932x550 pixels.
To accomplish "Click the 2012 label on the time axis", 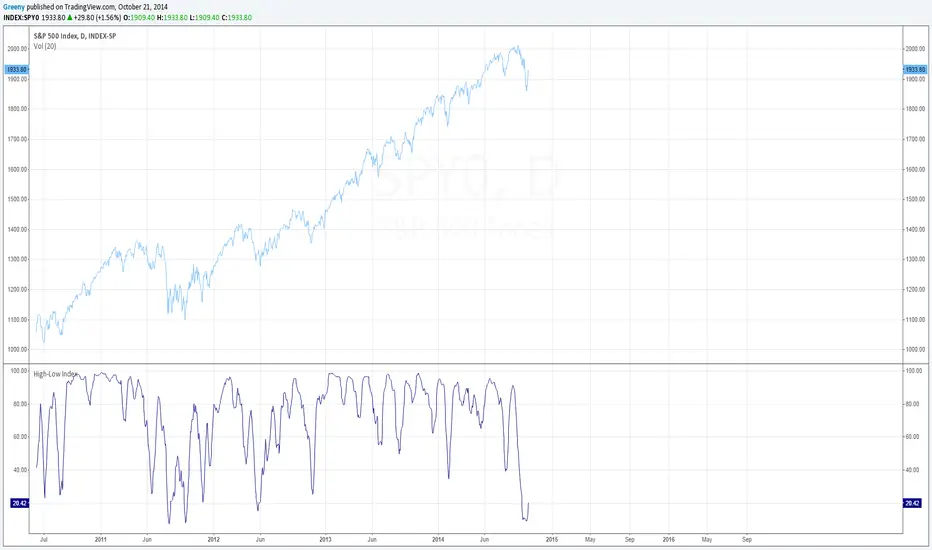I will tap(213, 540).
